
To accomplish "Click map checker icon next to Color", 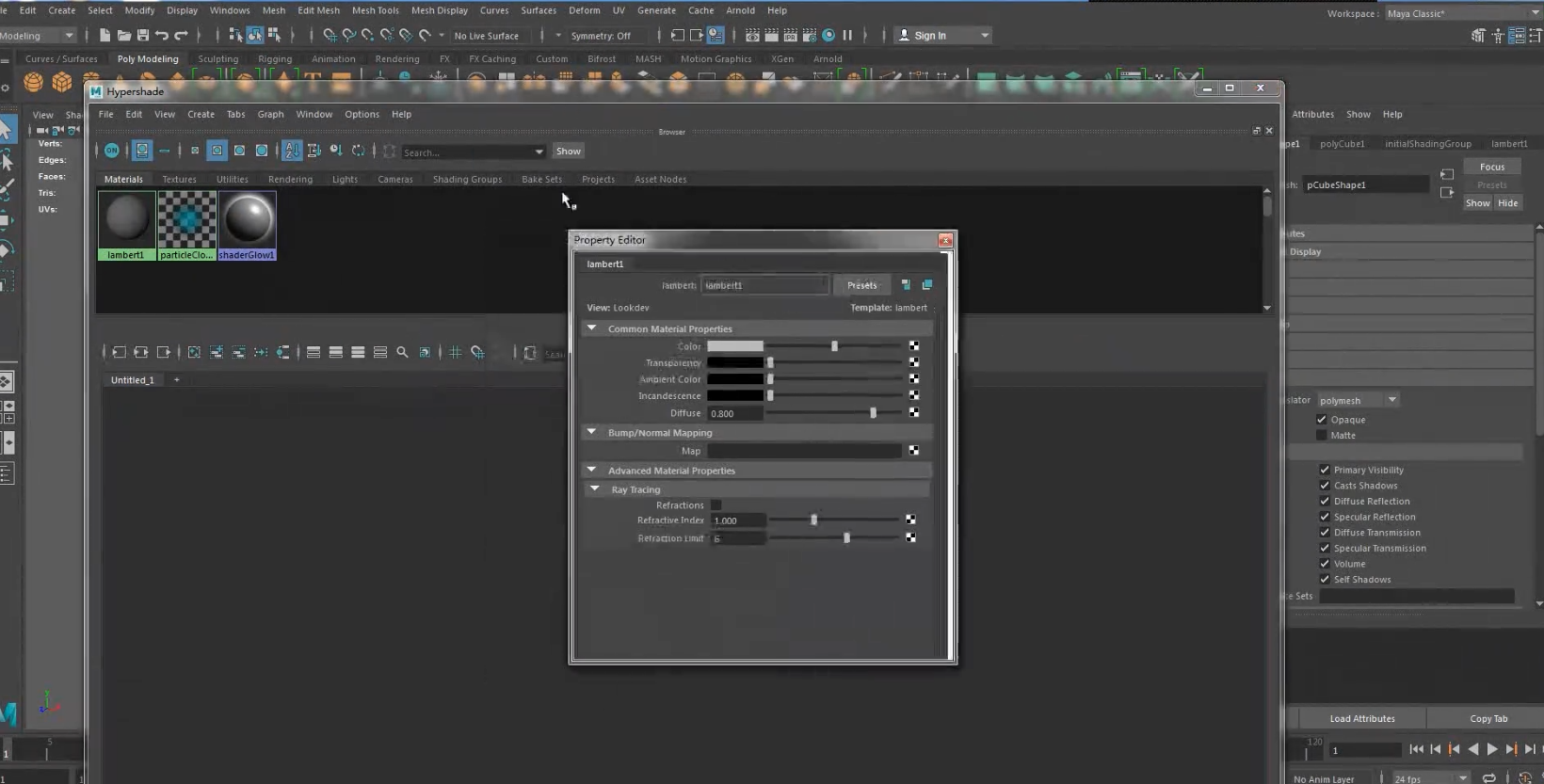I will pyautogui.click(x=913, y=346).
